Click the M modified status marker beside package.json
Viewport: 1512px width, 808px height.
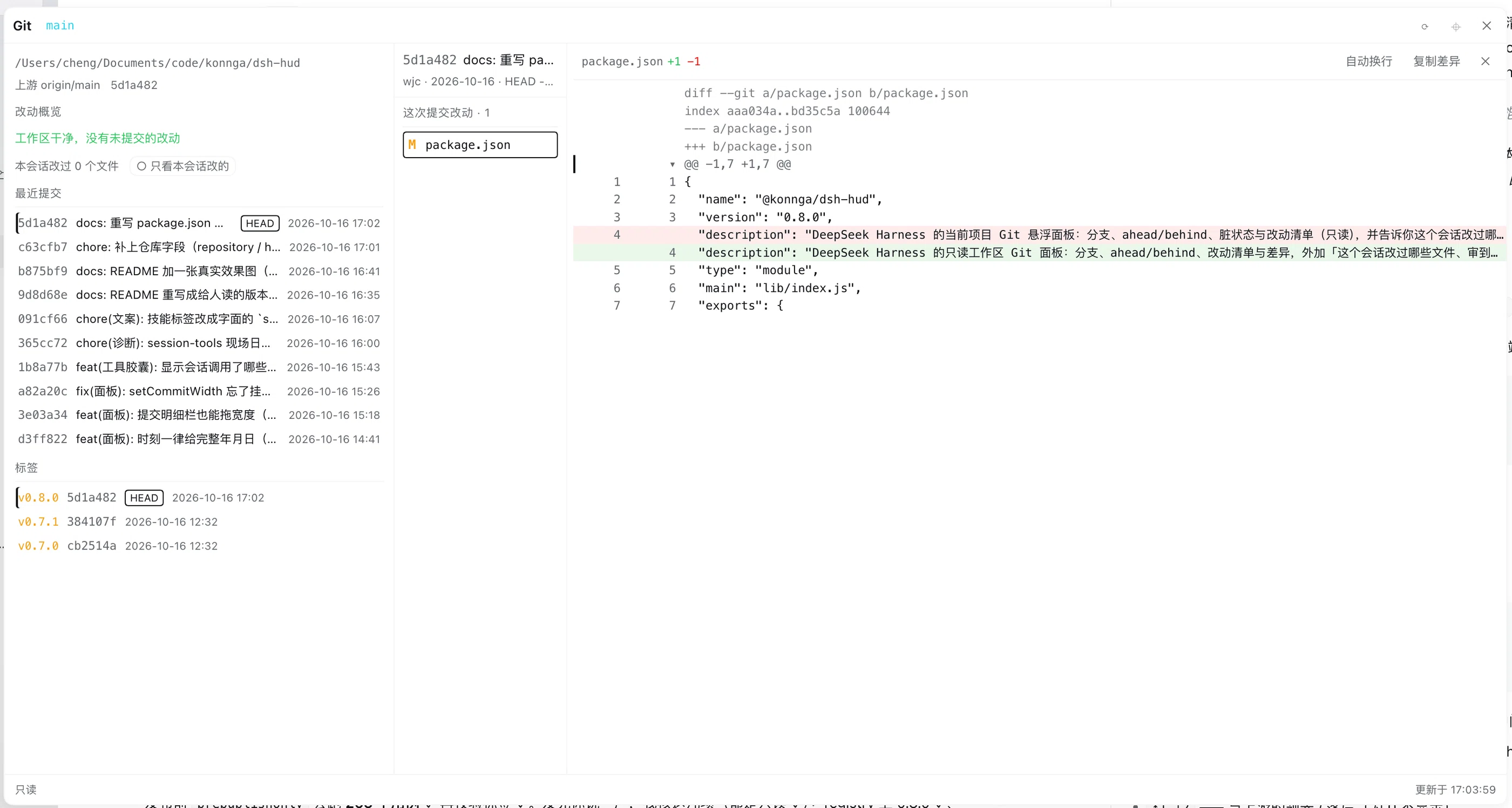pyautogui.click(x=412, y=144)
